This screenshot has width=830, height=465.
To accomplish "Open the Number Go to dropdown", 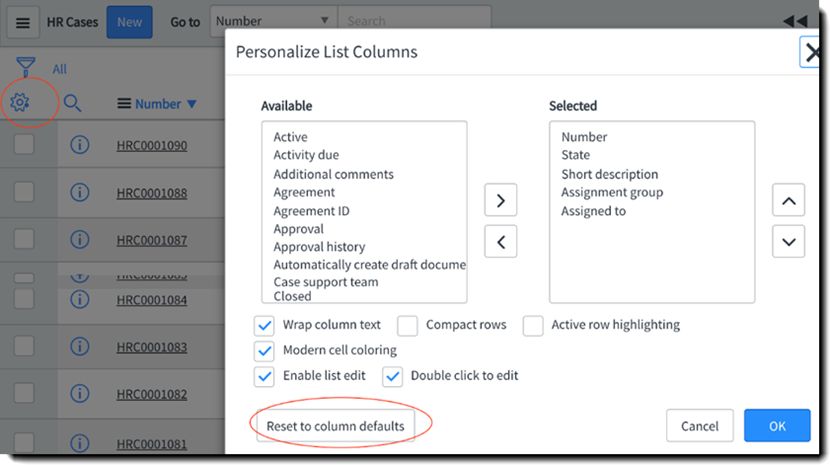I will [x=273, y=21].
